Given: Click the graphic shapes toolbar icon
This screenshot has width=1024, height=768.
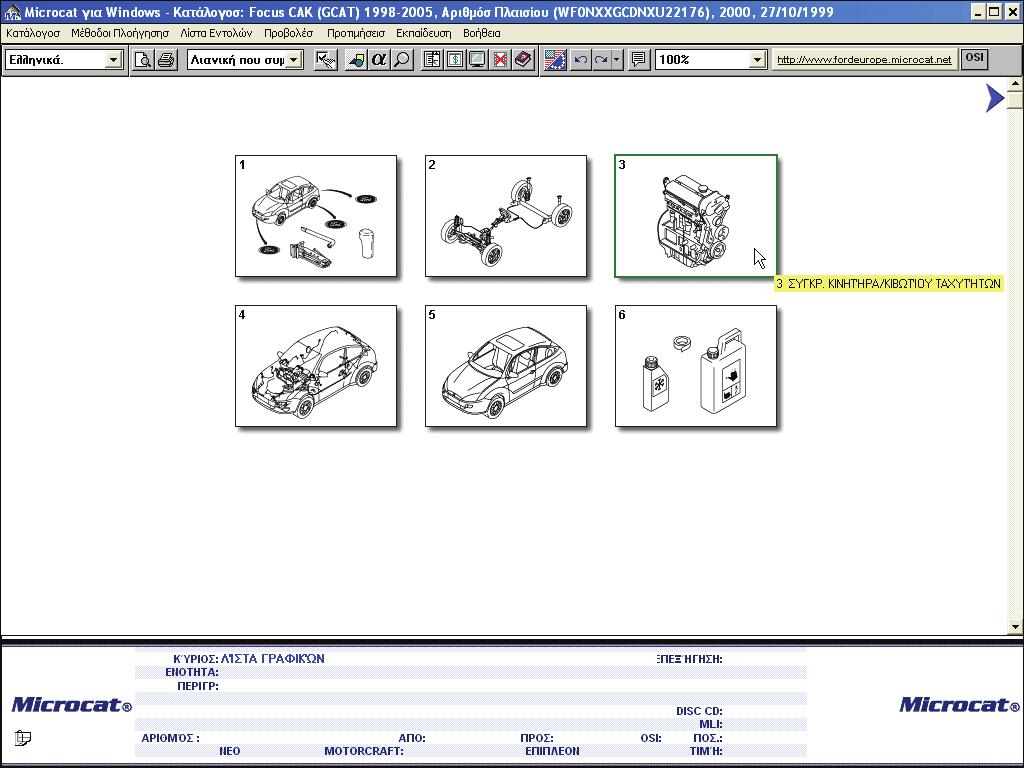Looking at the screenshot, I should pyautogui.click(x=356, y=60).
